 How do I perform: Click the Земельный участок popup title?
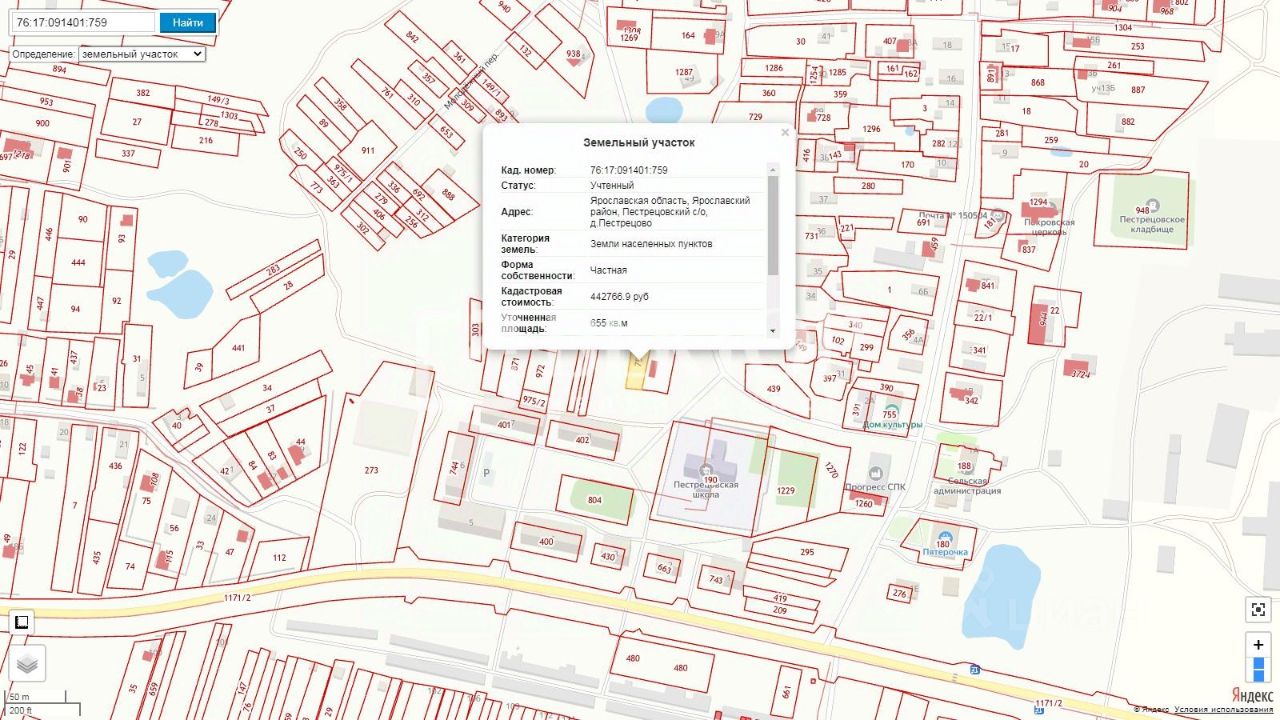click(639, 142)
